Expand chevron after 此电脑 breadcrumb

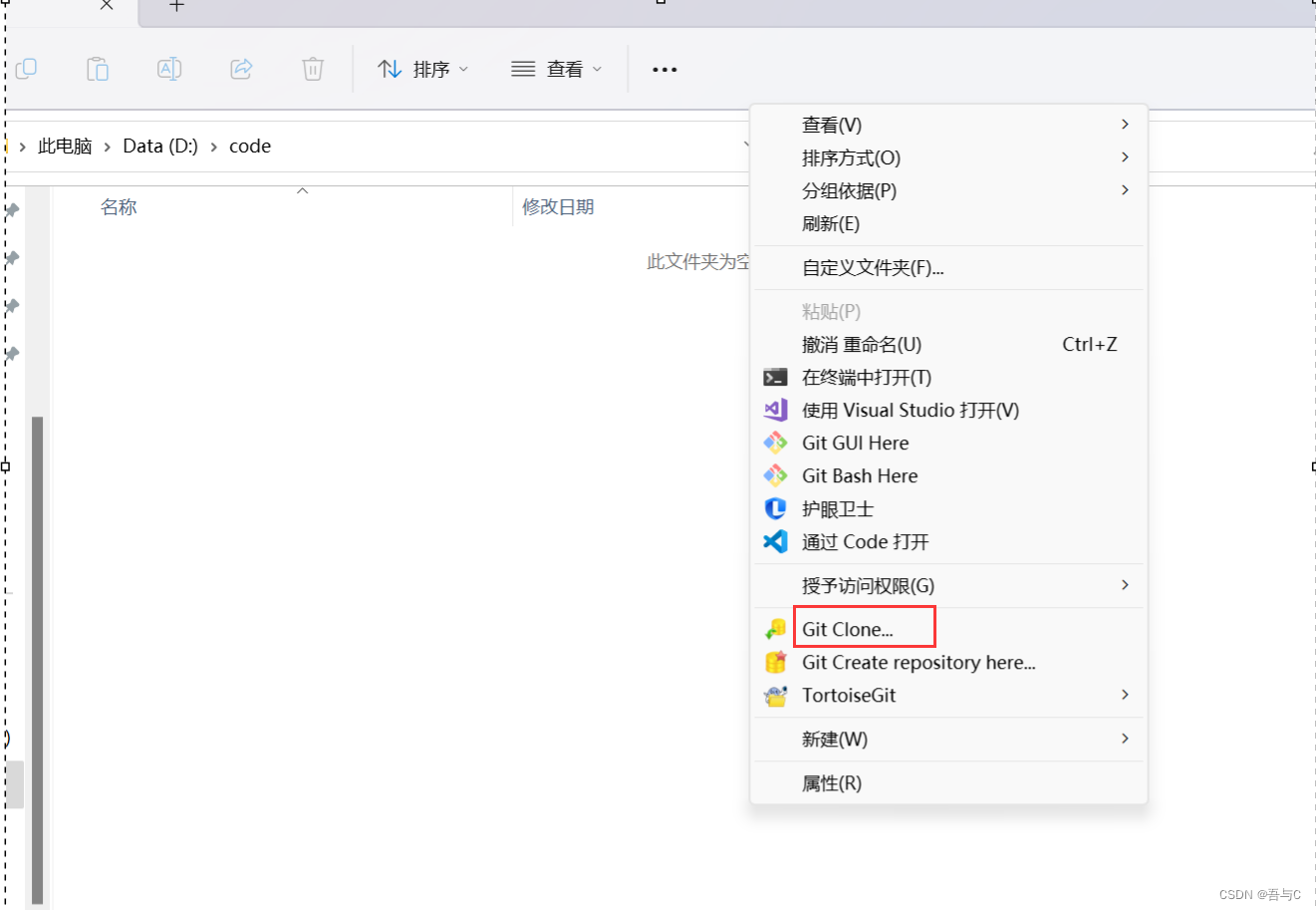click(x=108, y=148)
